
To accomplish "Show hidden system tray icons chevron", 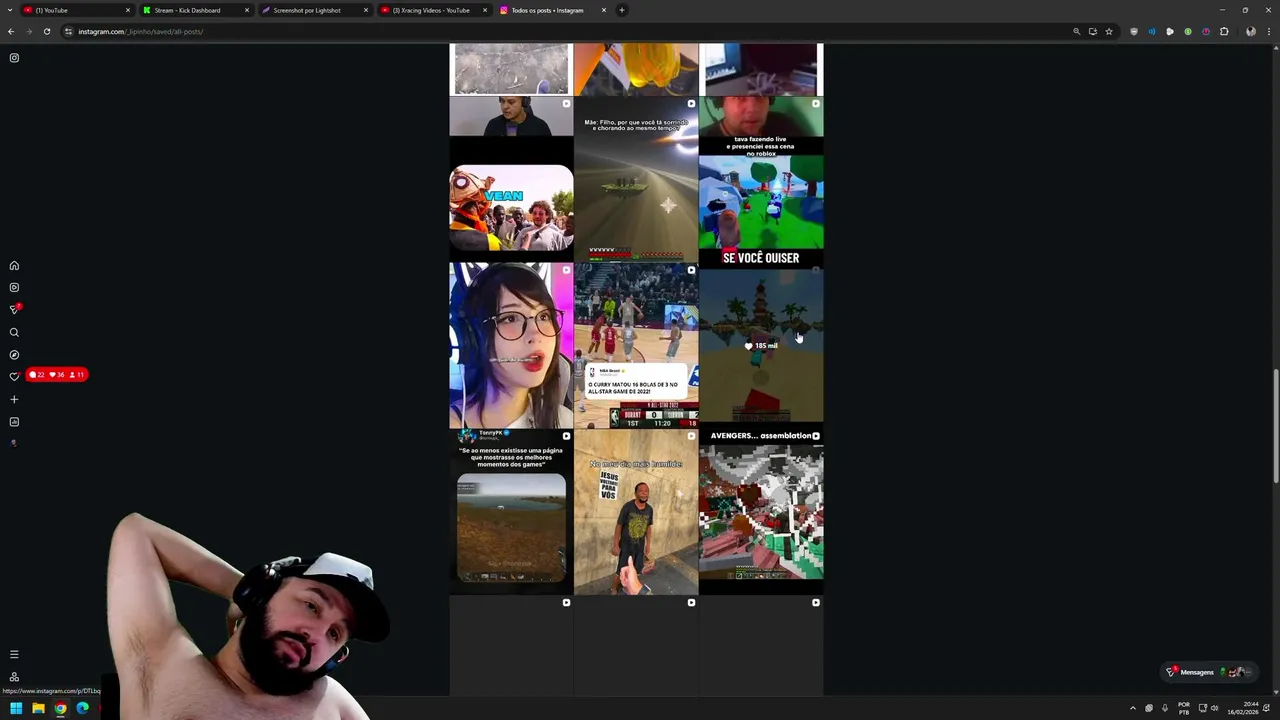I will click(x=1133, y=708).
